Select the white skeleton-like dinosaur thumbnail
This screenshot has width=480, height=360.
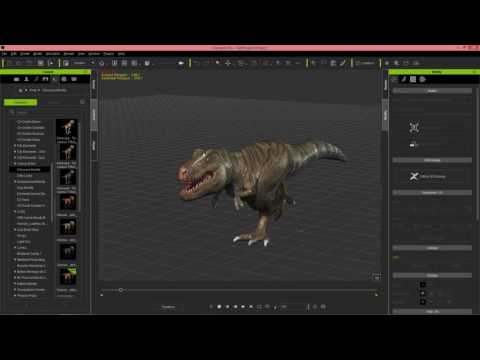click(67, 177)
